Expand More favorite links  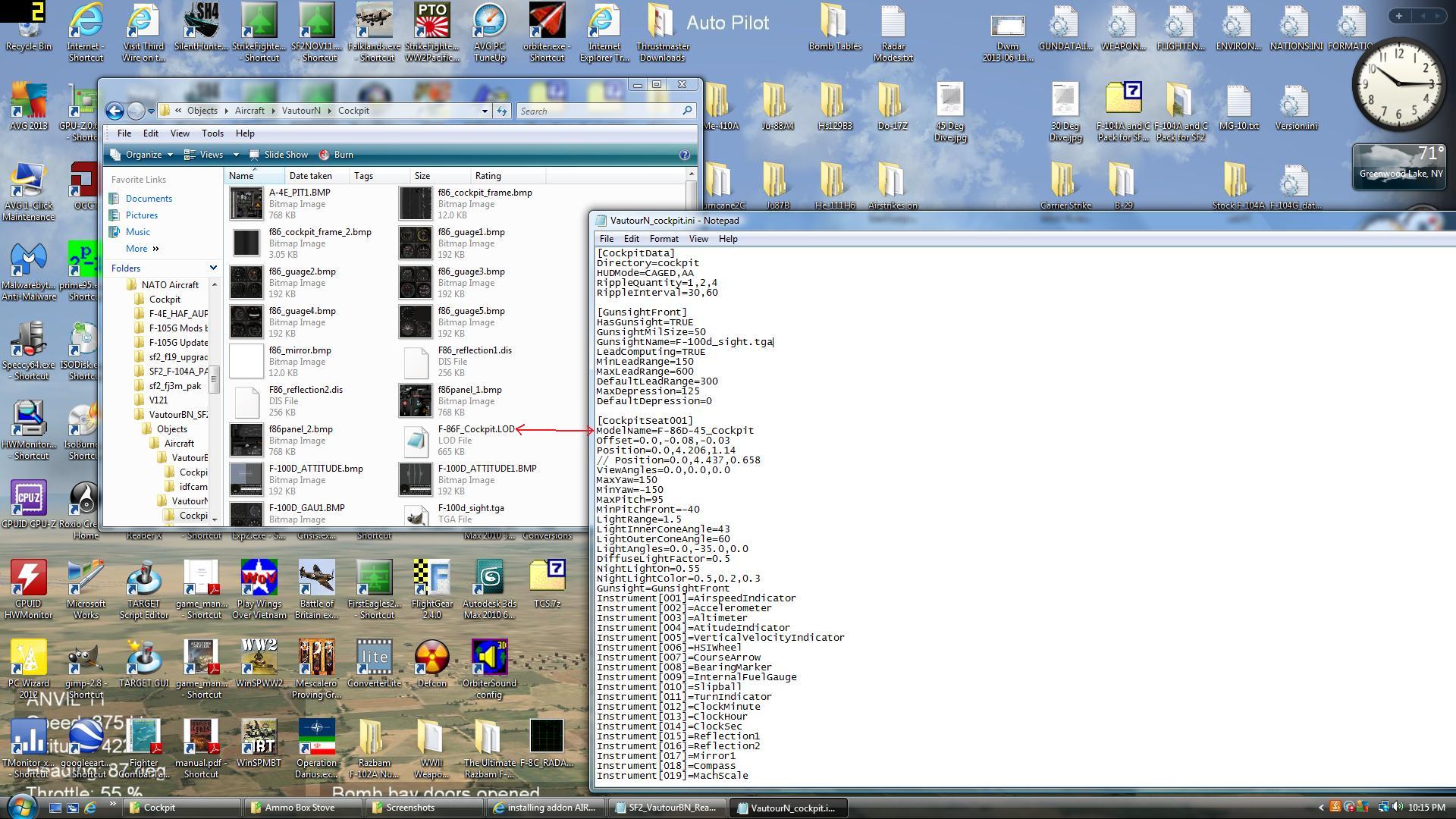143,249
